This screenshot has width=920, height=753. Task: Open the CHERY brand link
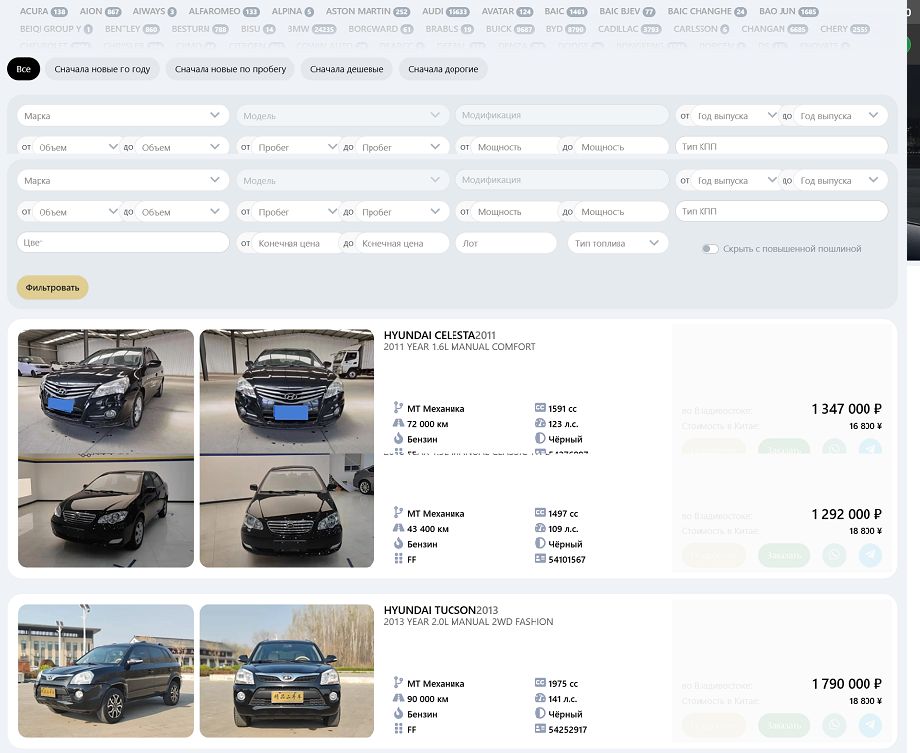pyautogui.click(x=845, y=29)
